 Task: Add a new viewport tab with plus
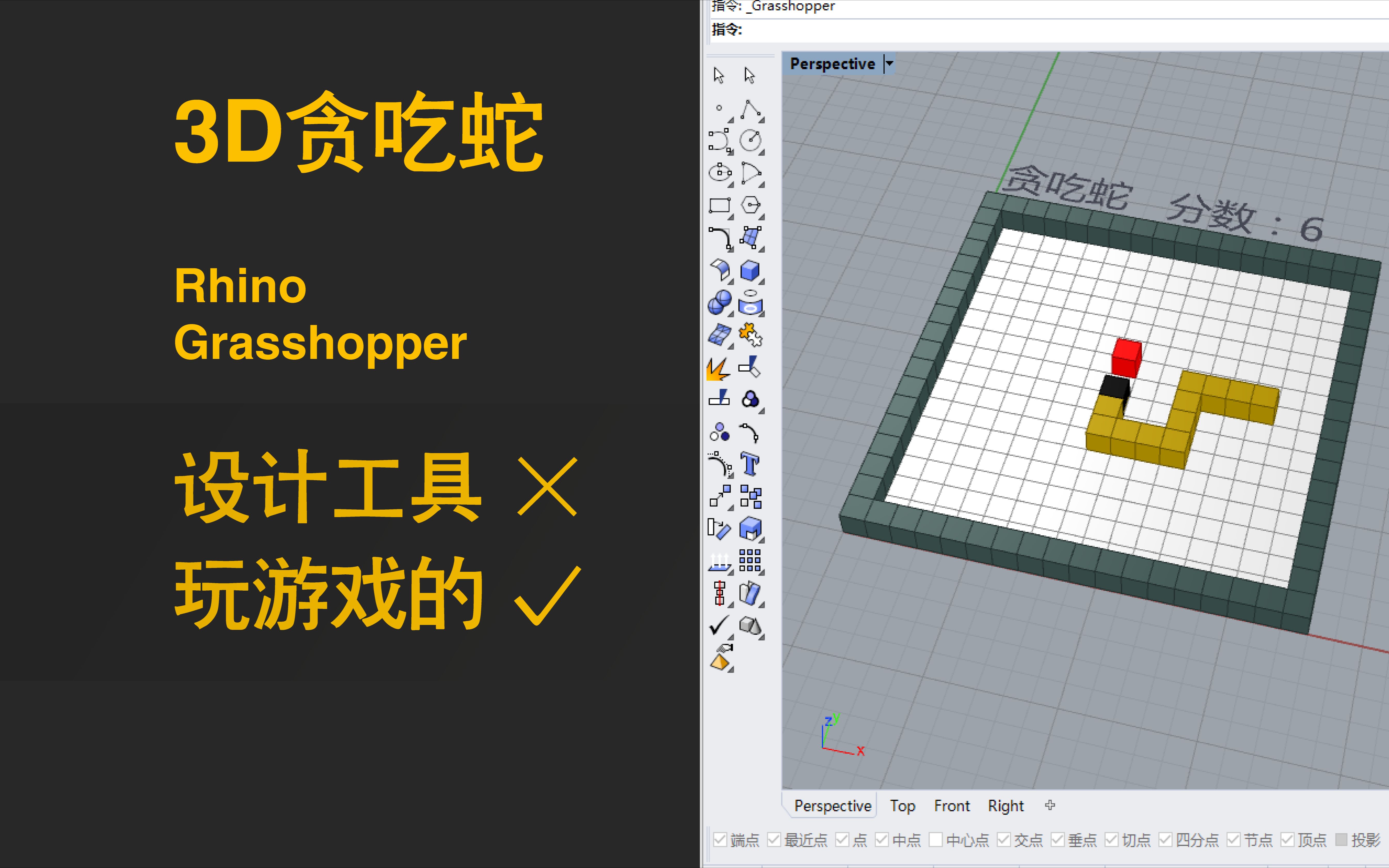coord(1050,805)
